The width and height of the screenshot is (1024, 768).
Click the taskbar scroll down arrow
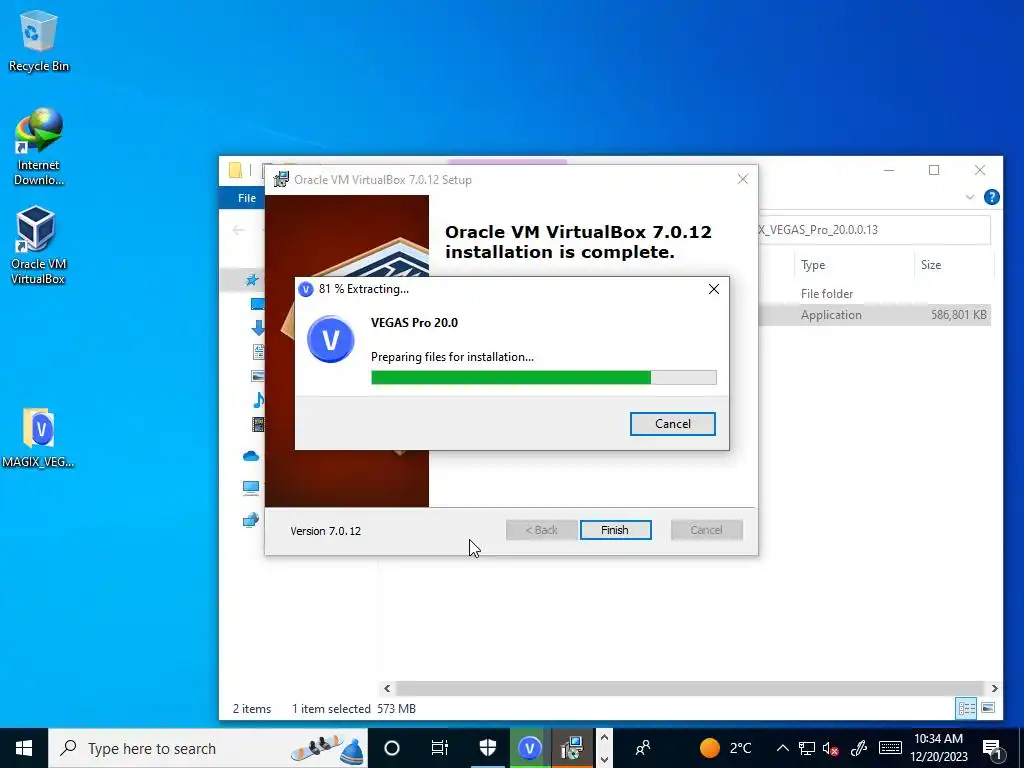(x=604, y=759)
